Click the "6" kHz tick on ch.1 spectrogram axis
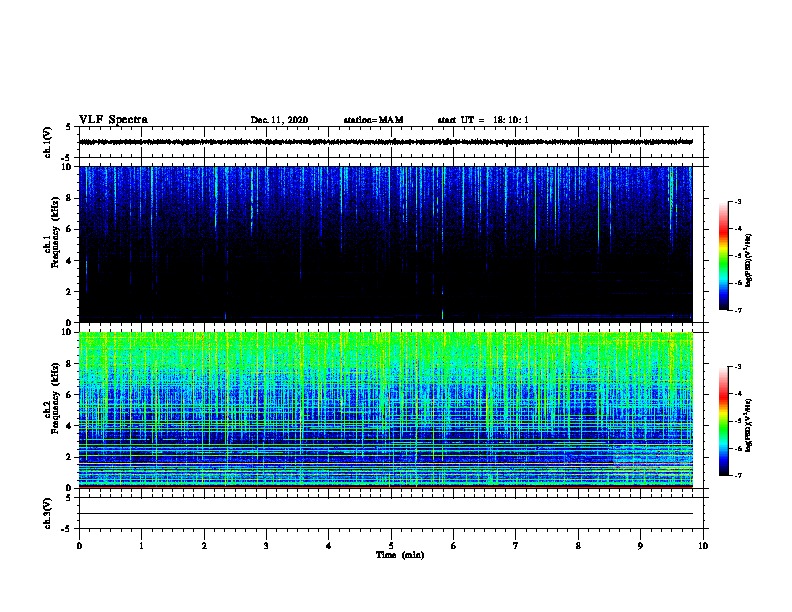This screenshot has height=612, width=792. [x=70, y=229]
